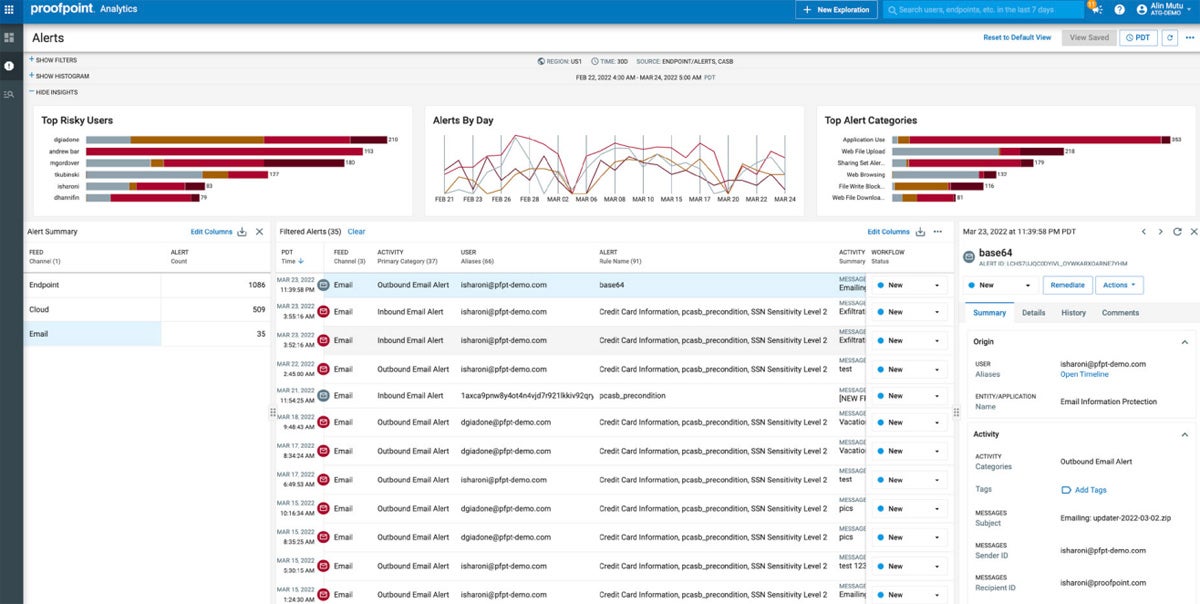Screen dimensions: 1200x604
Task: Open the app launcher grid icon
Action: point(10,9)
